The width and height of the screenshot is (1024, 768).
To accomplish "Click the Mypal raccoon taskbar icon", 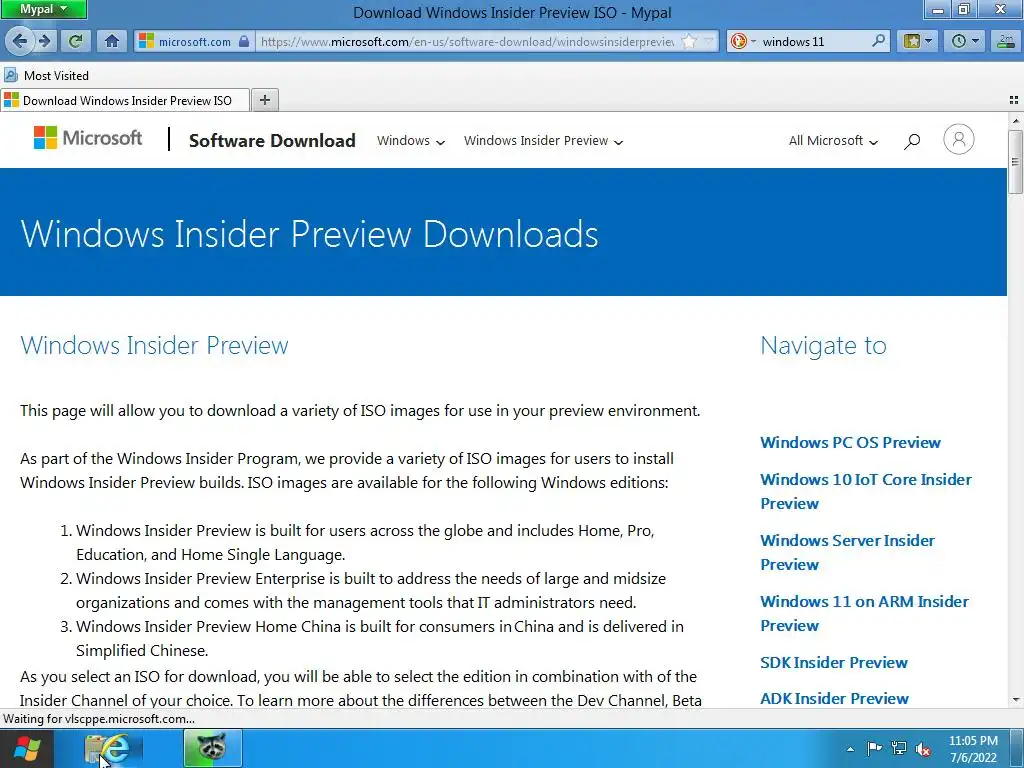I will [212, 748].
